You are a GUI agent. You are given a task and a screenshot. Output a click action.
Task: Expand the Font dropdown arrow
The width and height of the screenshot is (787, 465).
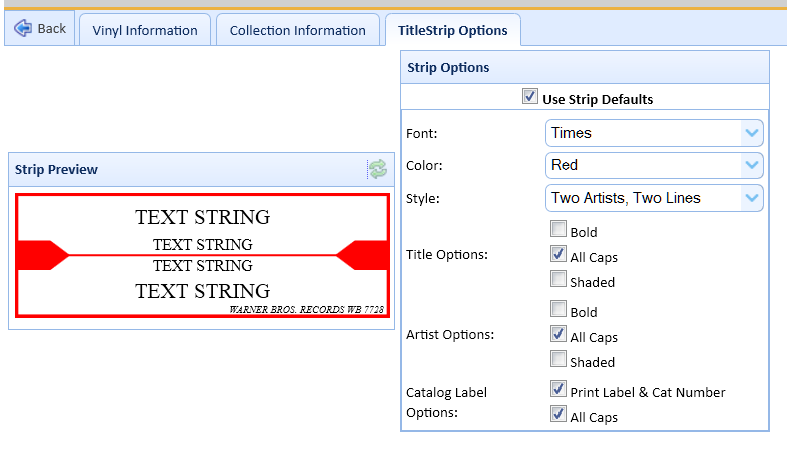pyautogui.click(x=752, y=133)
